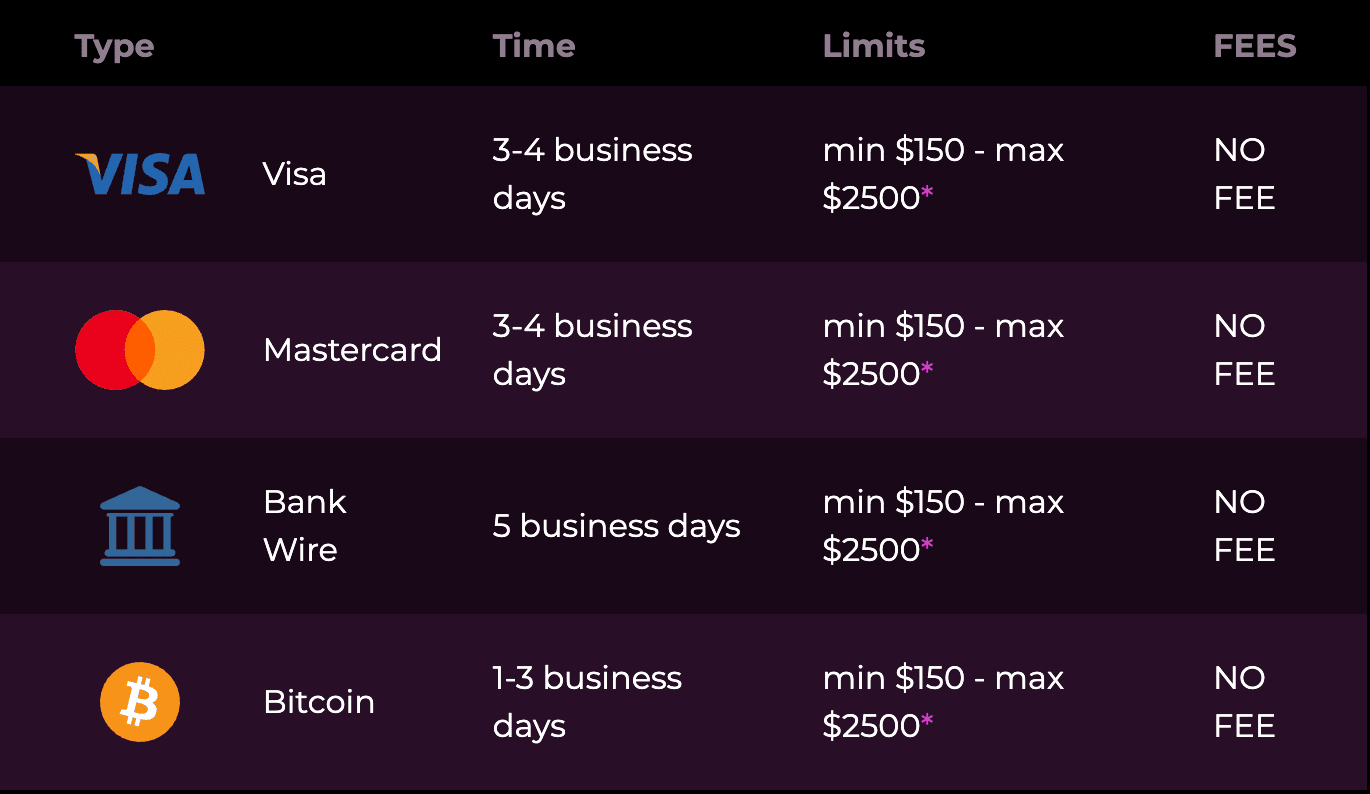This screenshot has height=794, width=1370.
Task: Choose the Bitcoin method name
Action: coord(319,702)
